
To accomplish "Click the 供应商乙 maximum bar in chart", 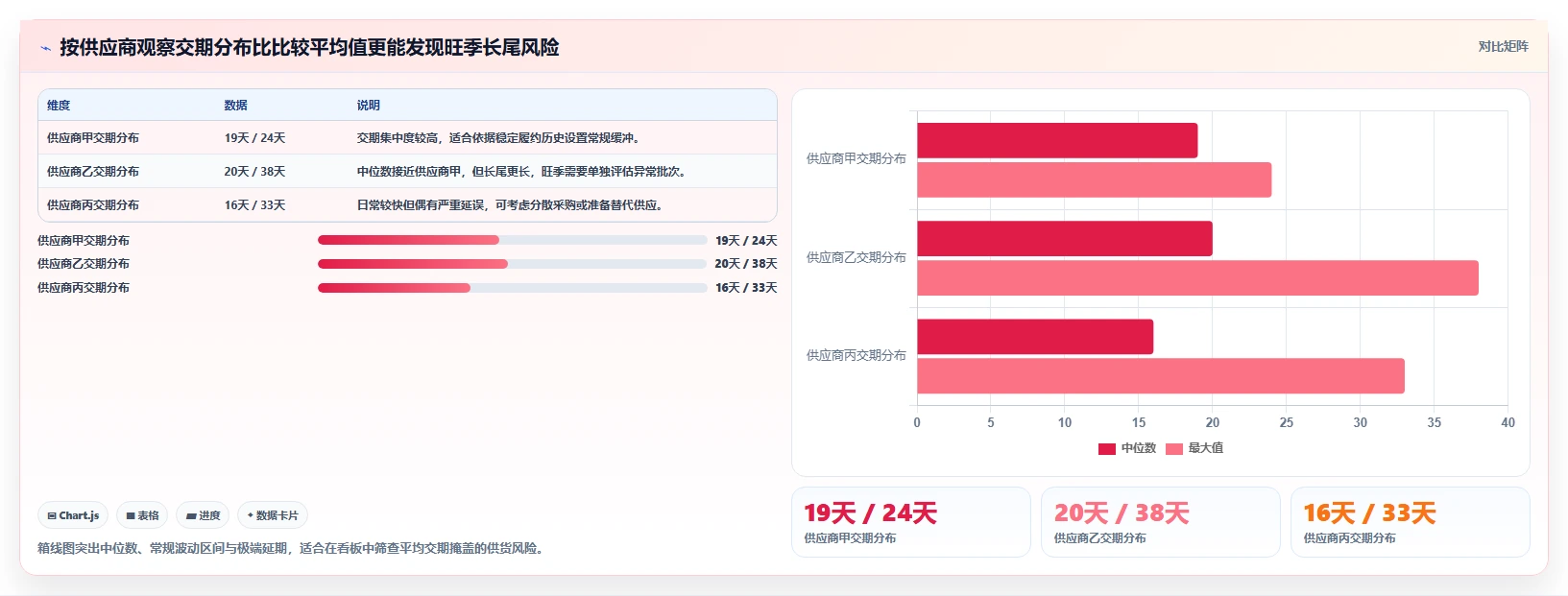I will pos(1197,277).
